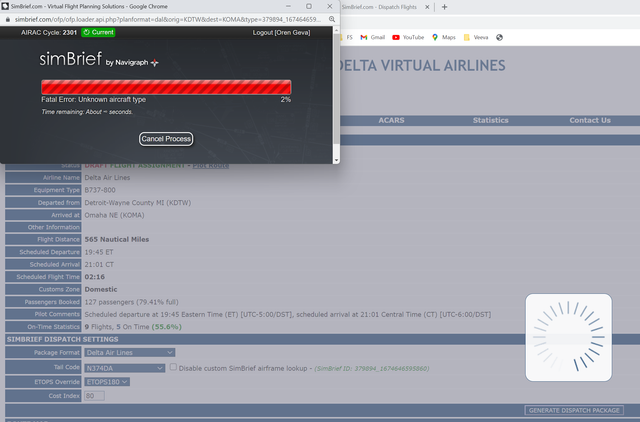This screenshot has width=640, height=422.
Task: Click the Cost Index input field
Action: pyautogui.click(x=94, y=395)
